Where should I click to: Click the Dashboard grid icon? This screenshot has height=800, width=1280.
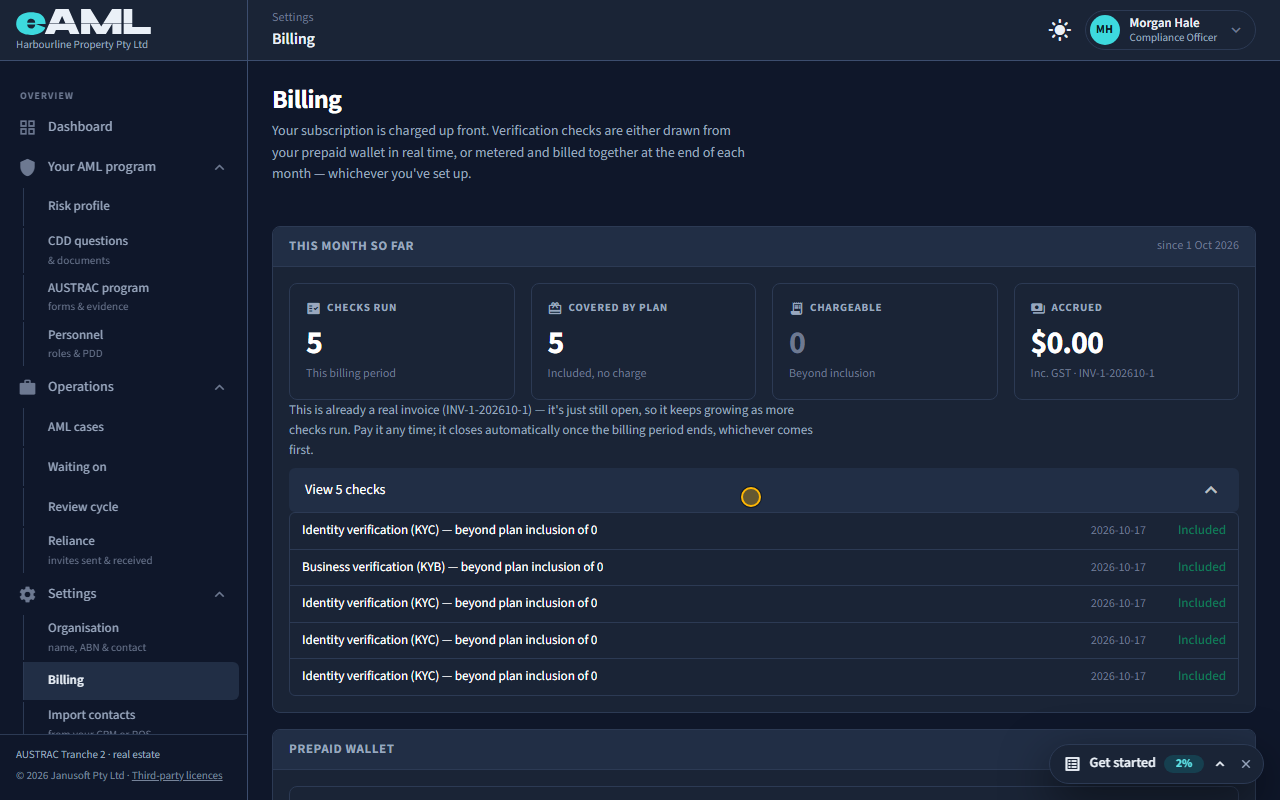click(x=27, y=127)
